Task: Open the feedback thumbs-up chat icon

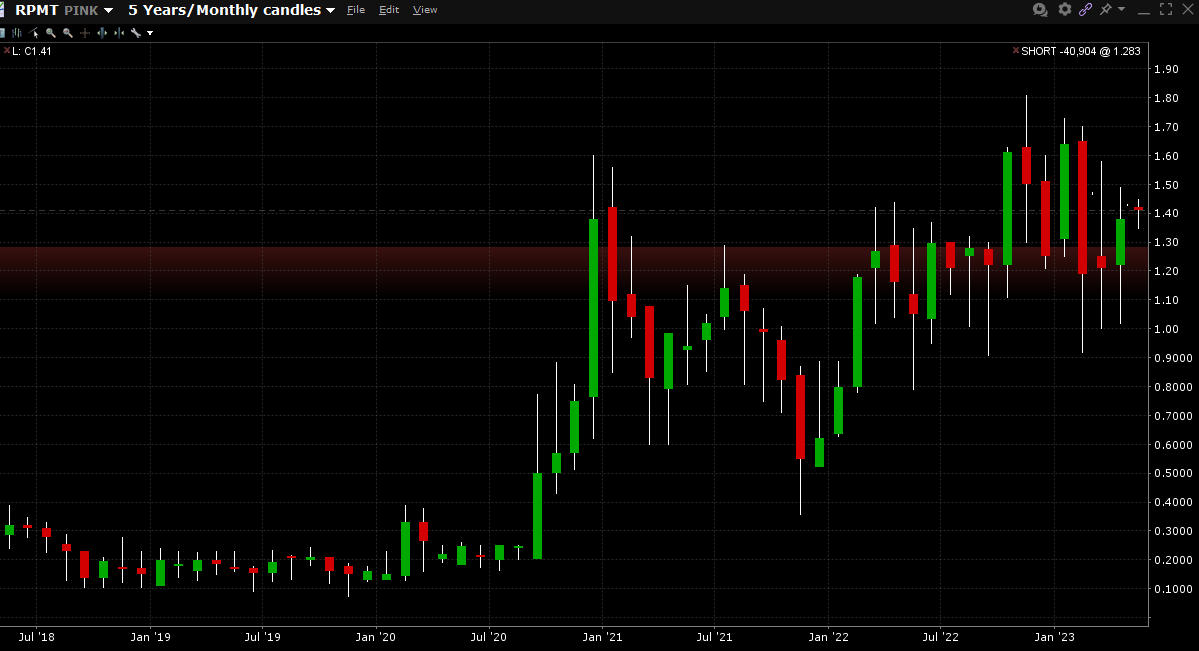Action: click(x=1040, y=9)
